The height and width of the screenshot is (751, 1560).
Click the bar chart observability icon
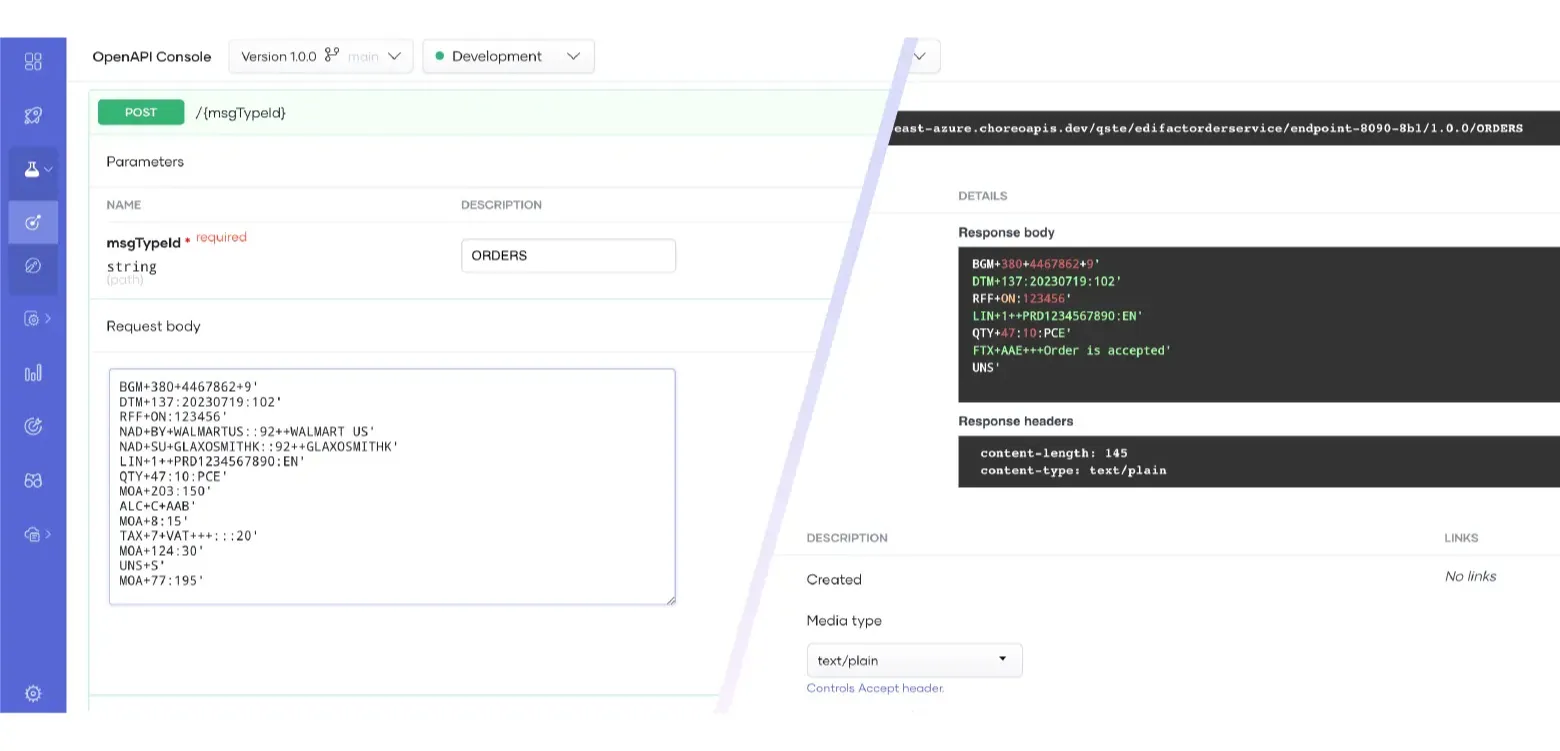tap(33, 373)
